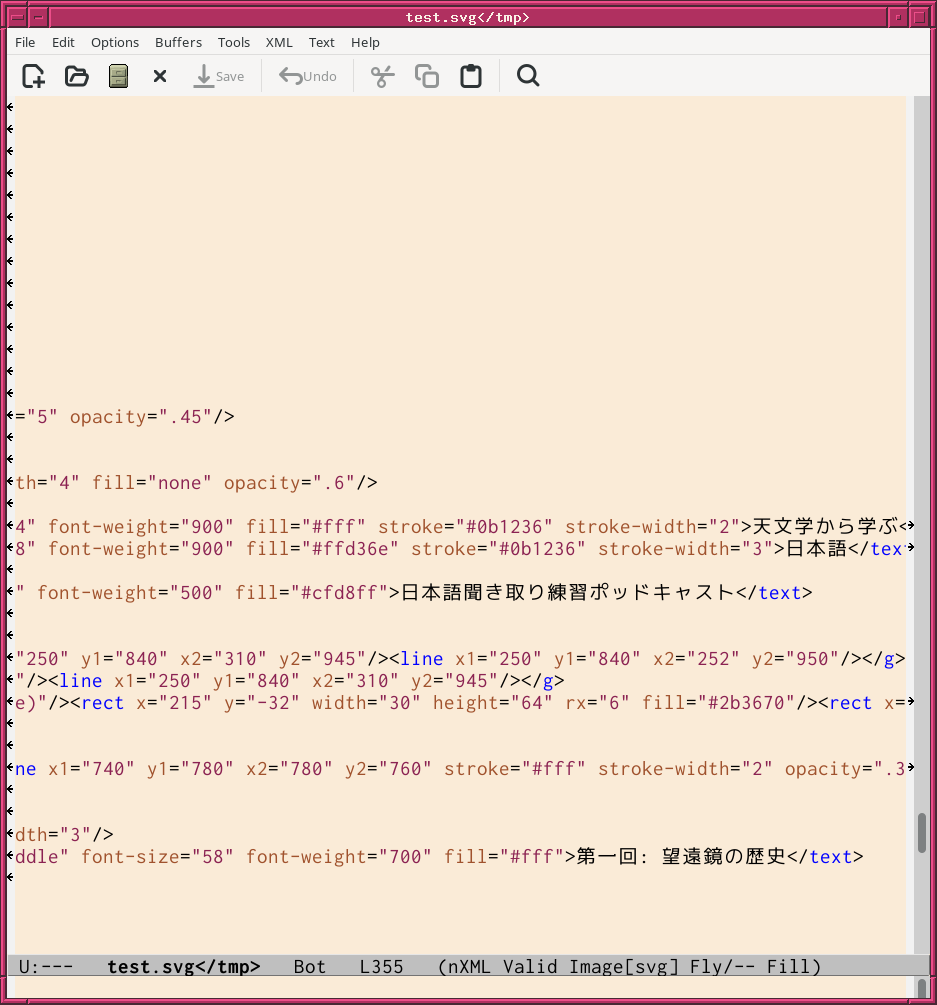
Task: Open the XML menu
Action: pyautogui.click(x=279, y=42)
